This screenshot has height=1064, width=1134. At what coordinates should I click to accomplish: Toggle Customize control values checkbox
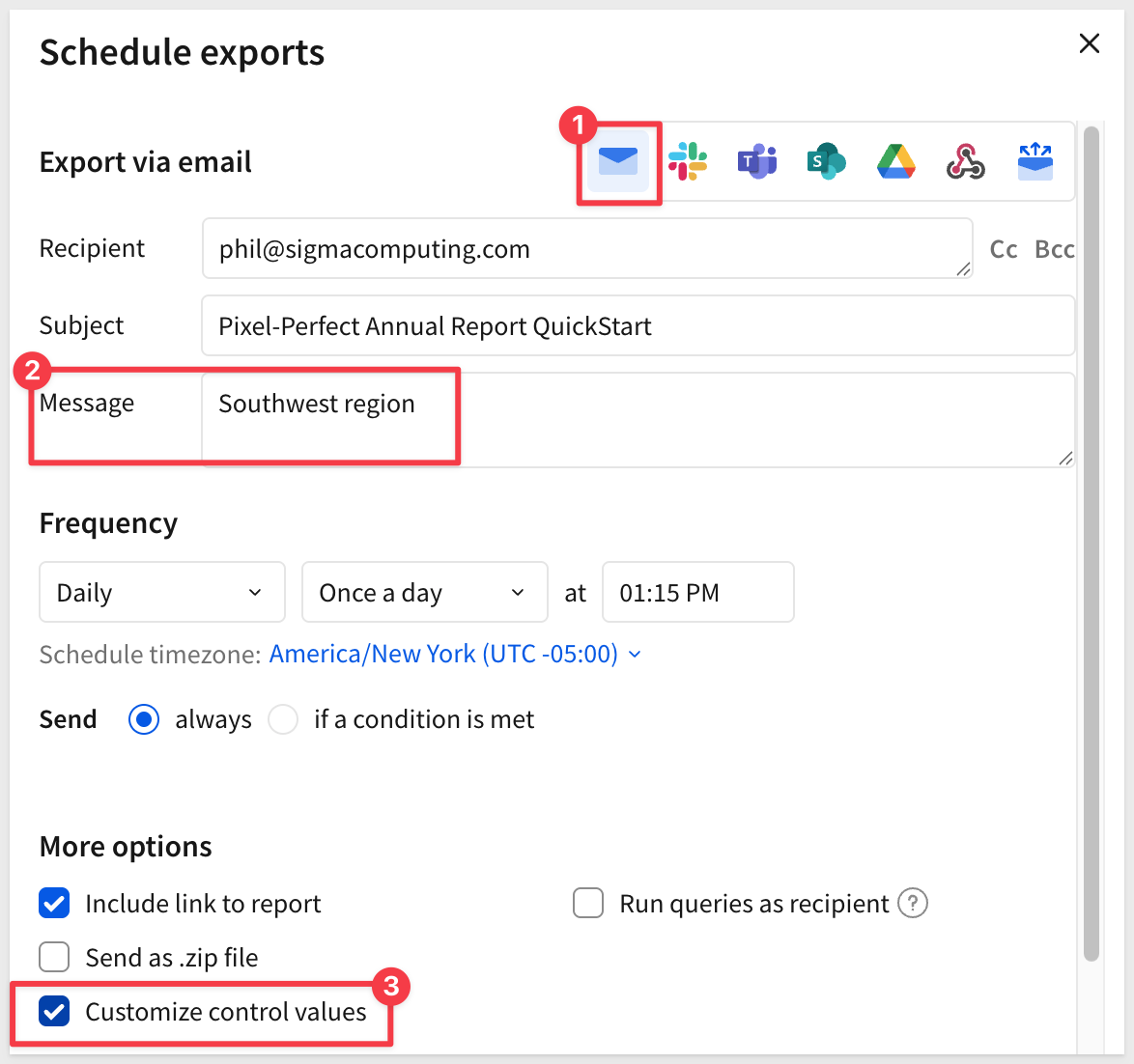click(x=55, y=1012)
